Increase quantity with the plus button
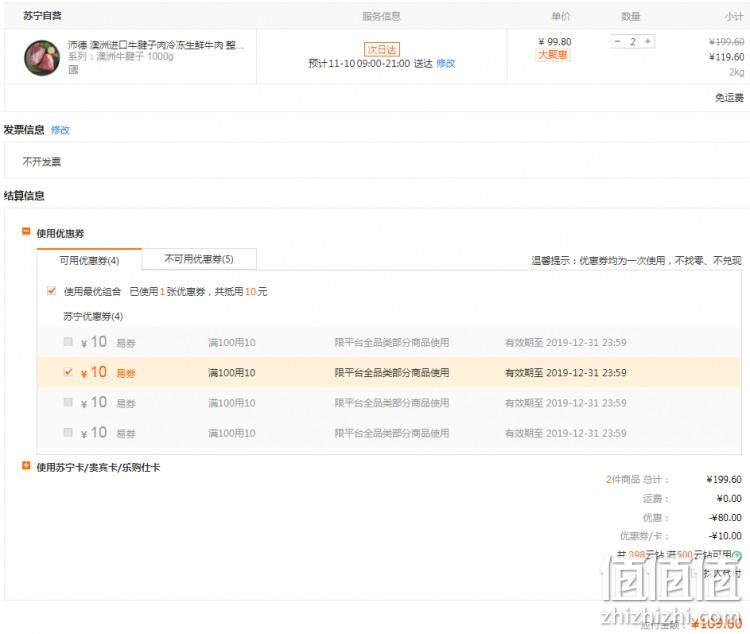750x634 pixels. coord(648,42)
